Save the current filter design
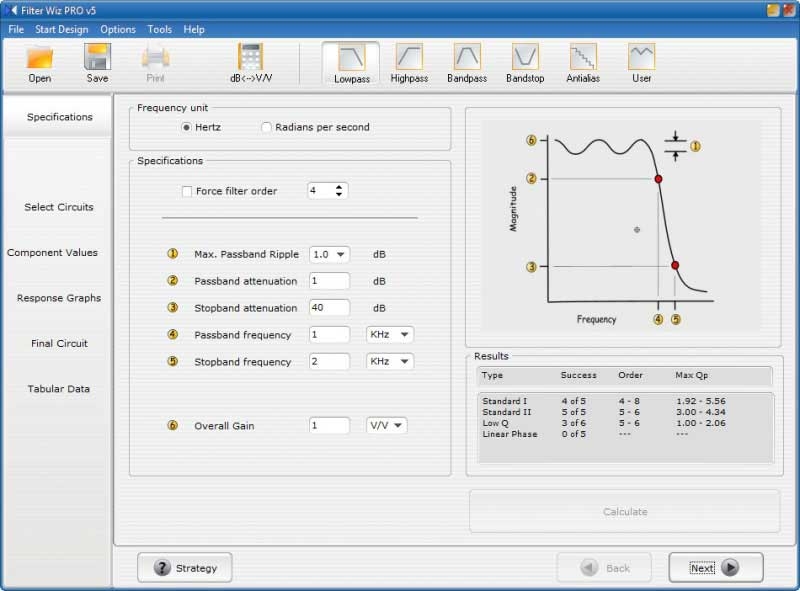Image resolution: width=800 pixels, height=591 pixels. [x=97, y=63]
